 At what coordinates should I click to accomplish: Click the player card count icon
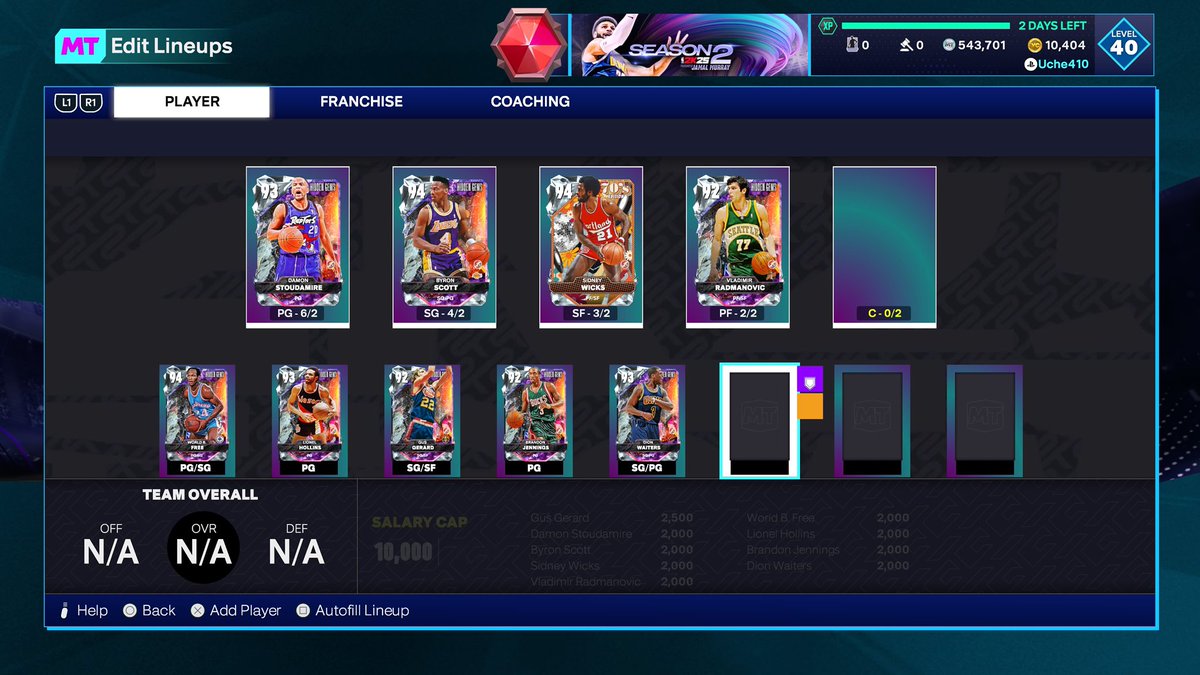point(852,45)
